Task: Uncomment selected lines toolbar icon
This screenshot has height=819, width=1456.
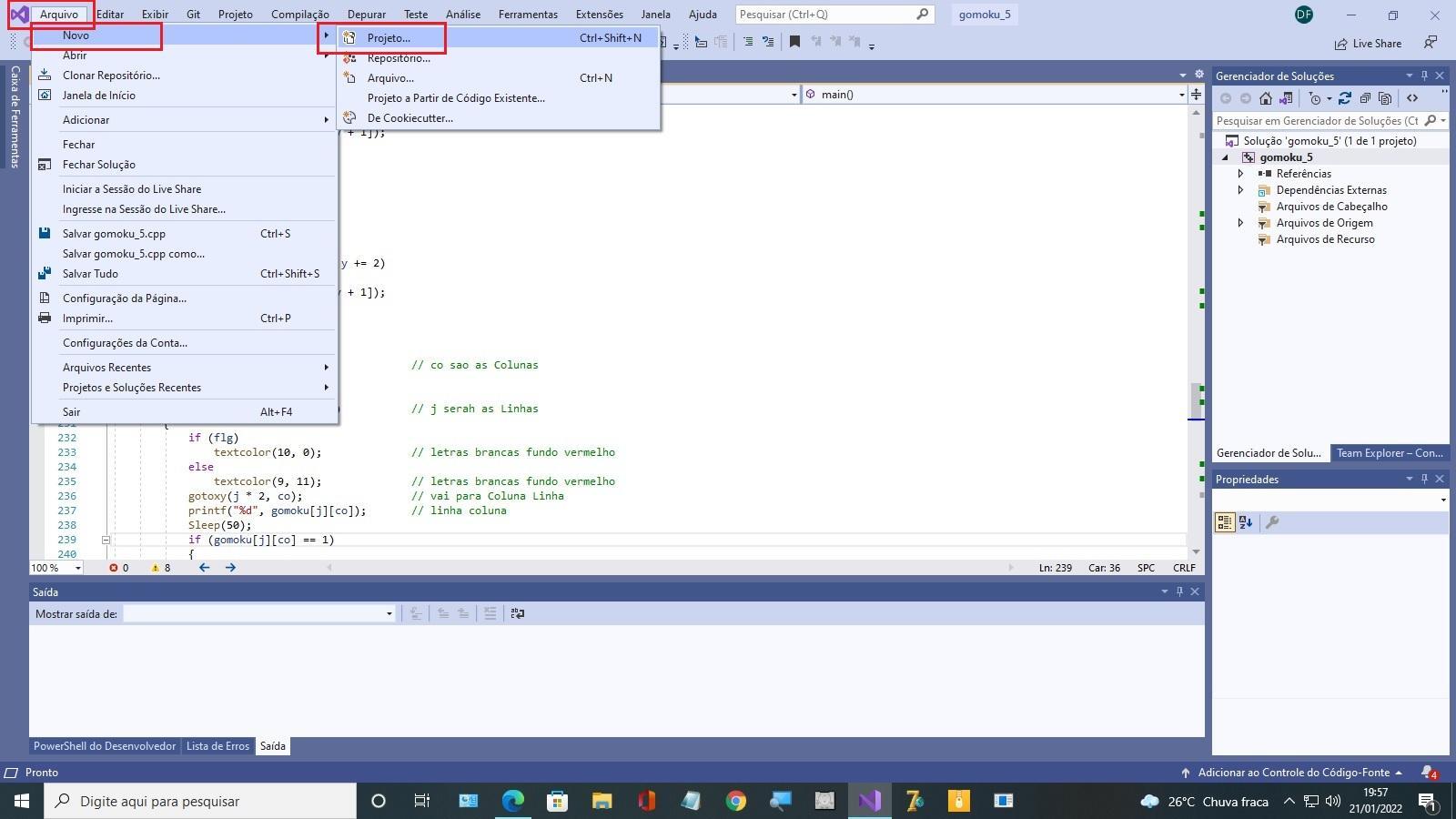Action: click(768, 42)
